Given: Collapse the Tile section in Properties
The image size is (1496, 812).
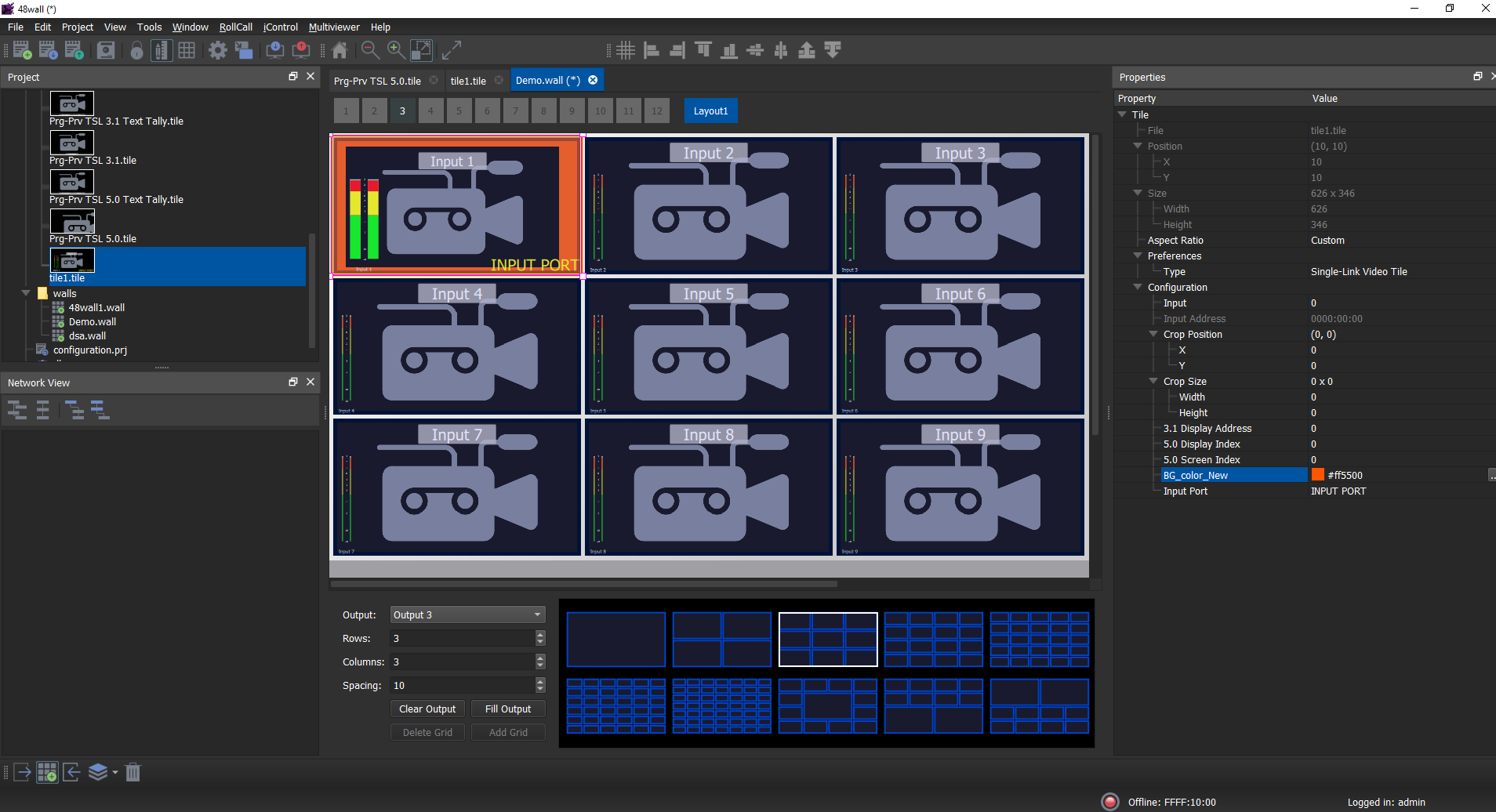Looking at the screenshot, I should (x=1122, y=114).
